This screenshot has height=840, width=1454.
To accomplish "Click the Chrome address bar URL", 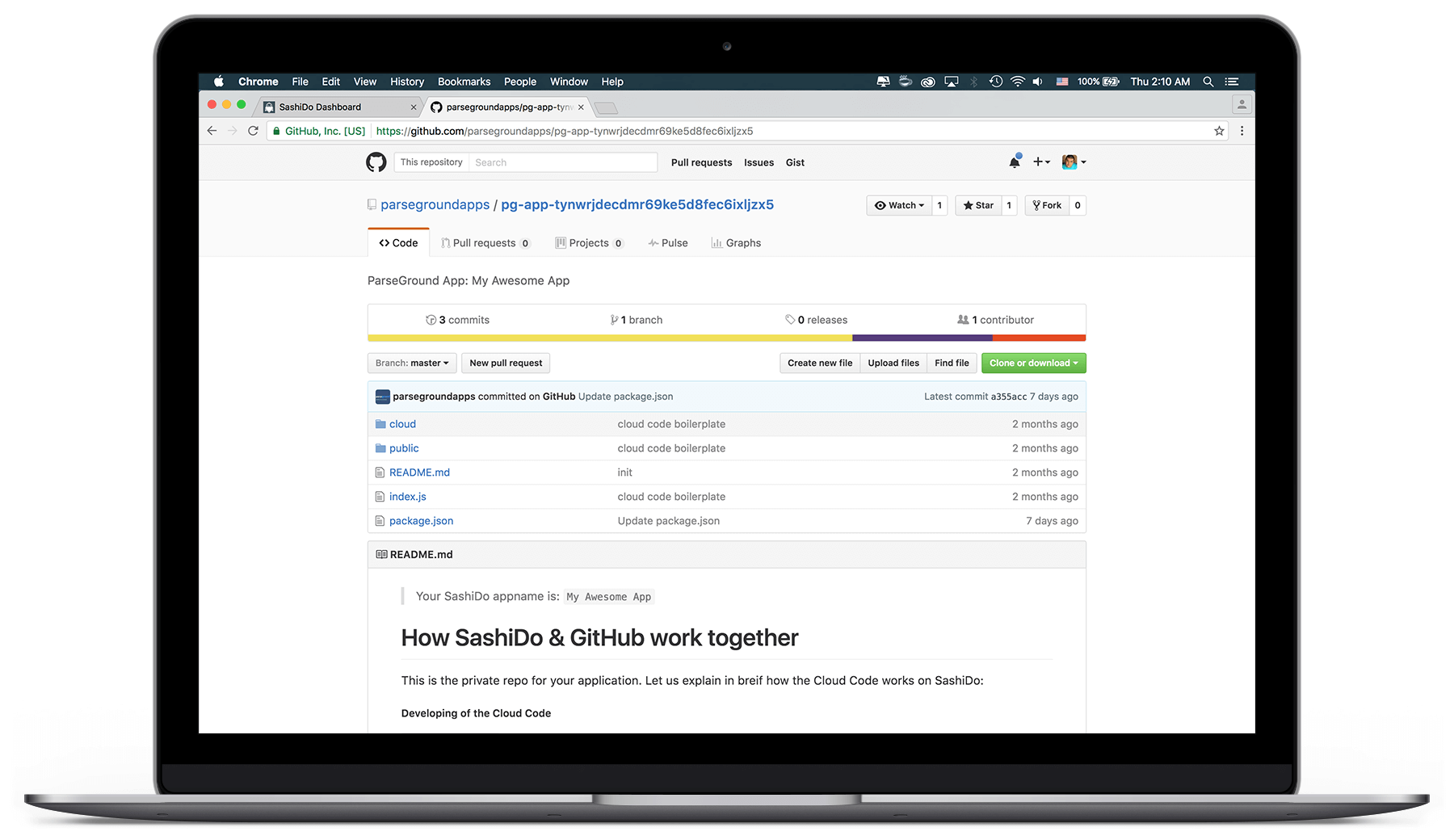I will pos(565,131).
